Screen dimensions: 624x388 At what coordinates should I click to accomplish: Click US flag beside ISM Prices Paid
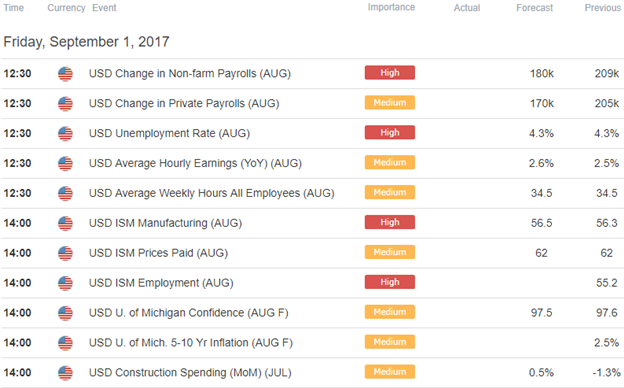point(65,253)
